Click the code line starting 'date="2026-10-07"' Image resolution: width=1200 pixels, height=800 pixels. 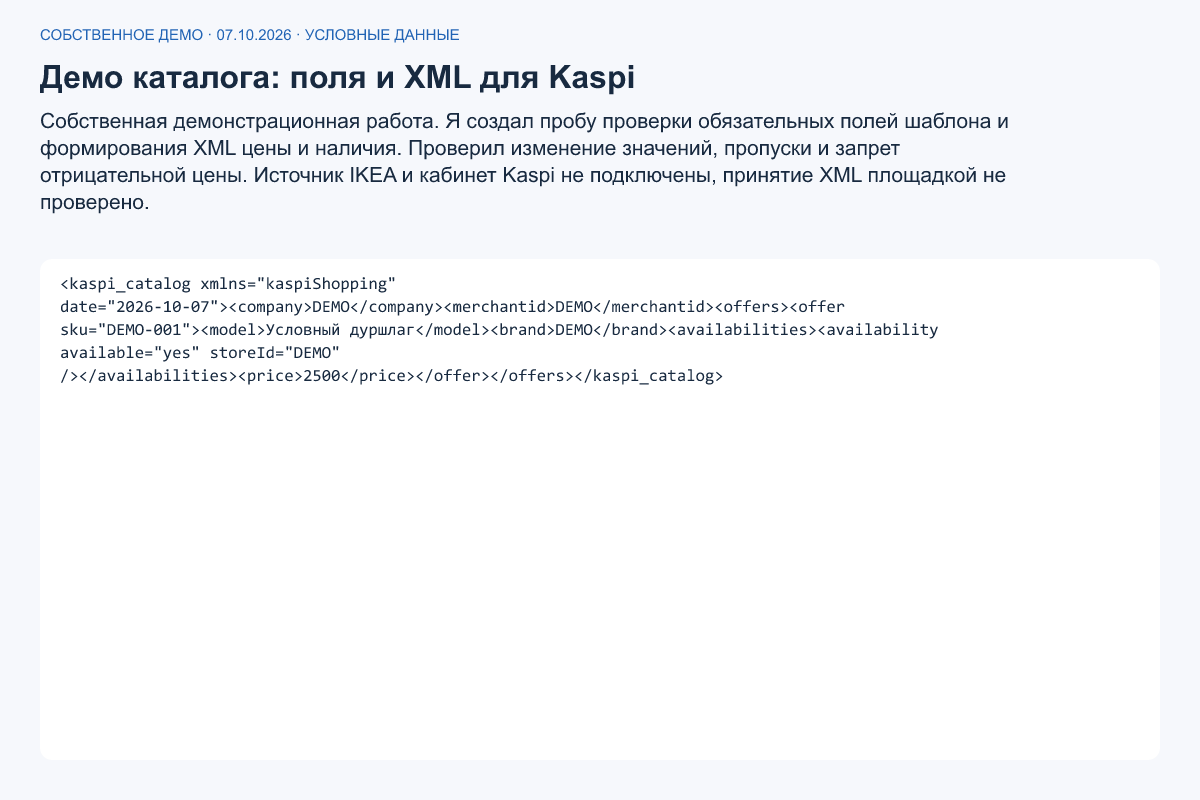point(453,306)
